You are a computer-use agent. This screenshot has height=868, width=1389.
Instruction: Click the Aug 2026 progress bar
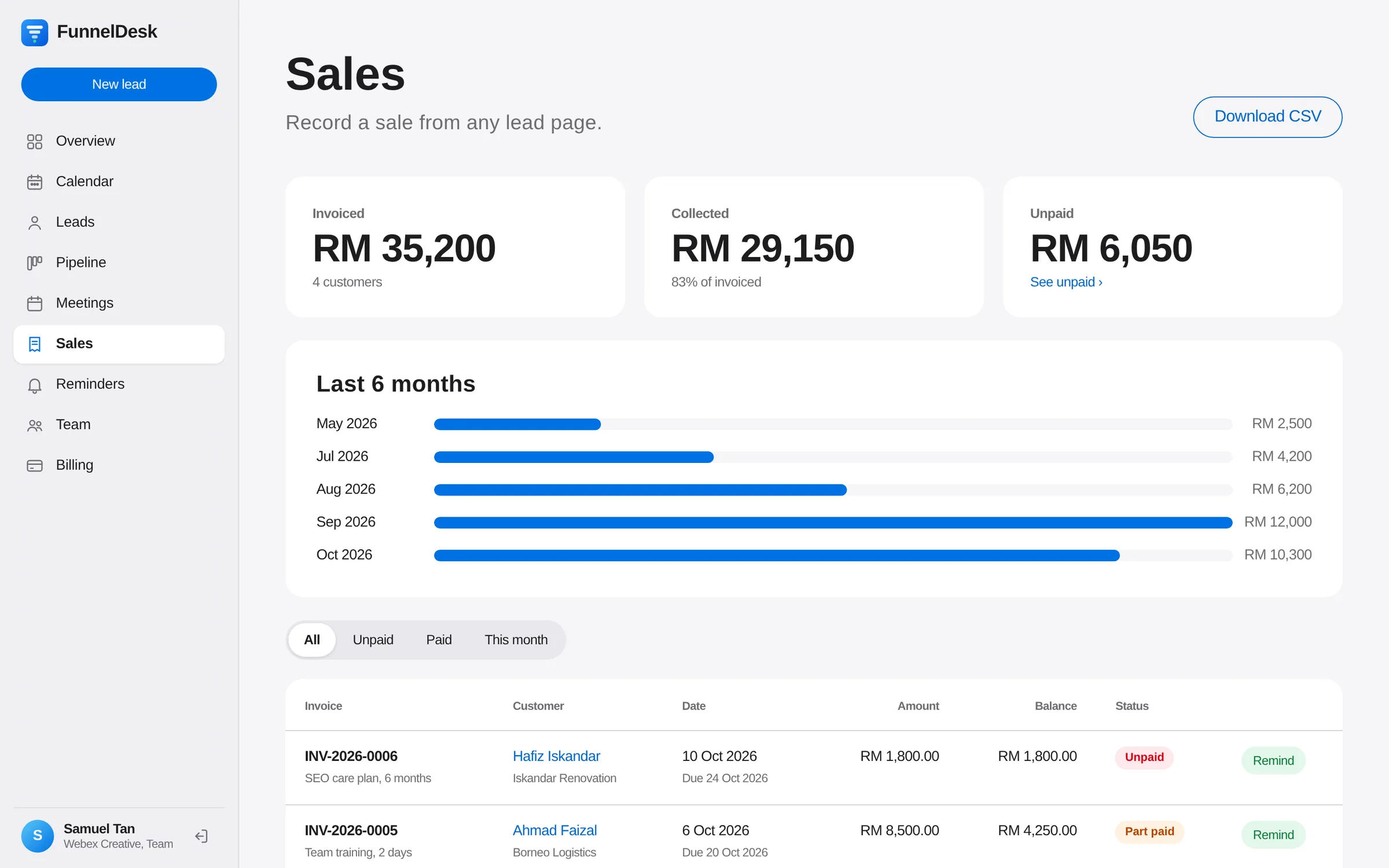pyautogui.click(x=833, y=490)
